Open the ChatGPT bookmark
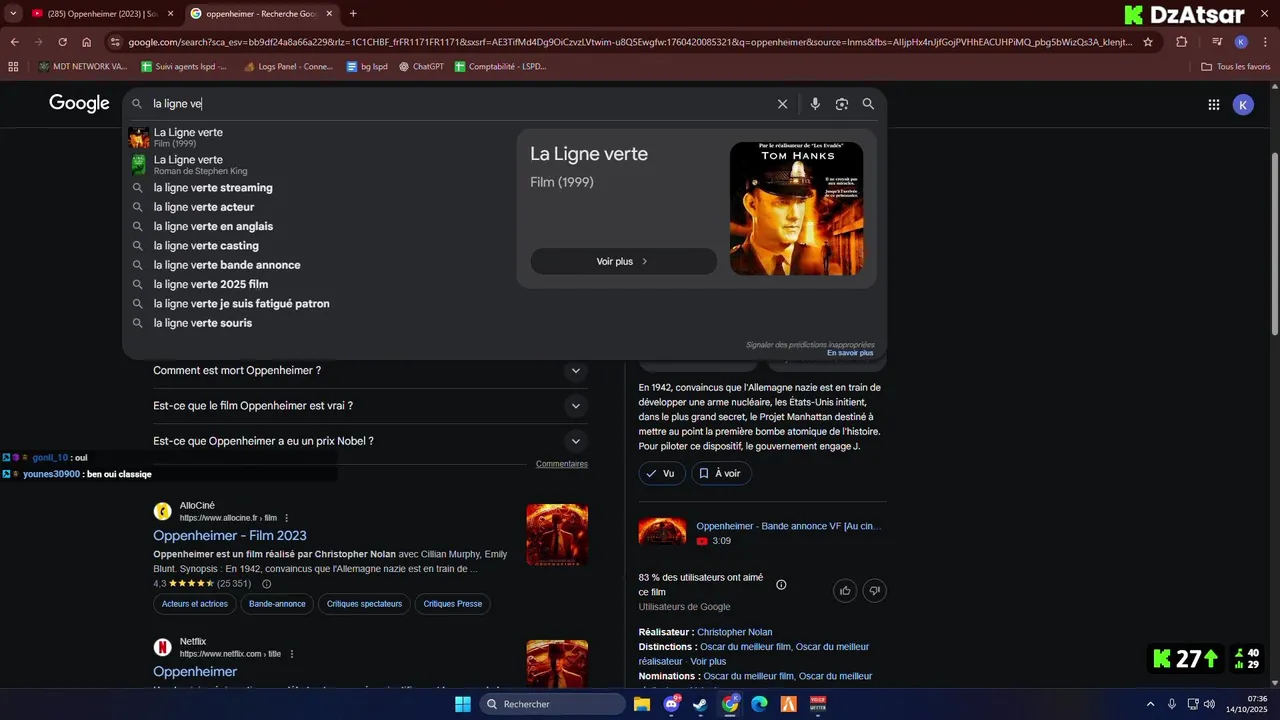The image size is (1280, 720). [421, 67]
